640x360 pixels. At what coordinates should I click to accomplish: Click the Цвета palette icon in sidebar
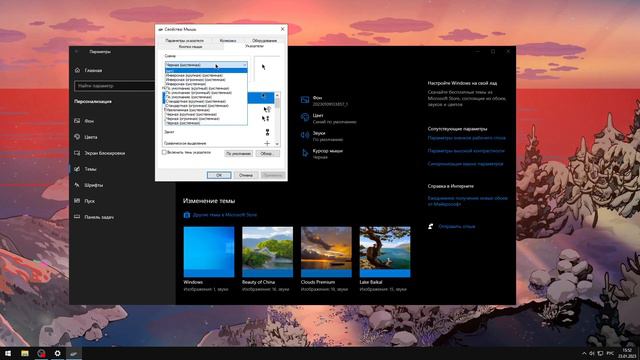(x=77, y=137)
